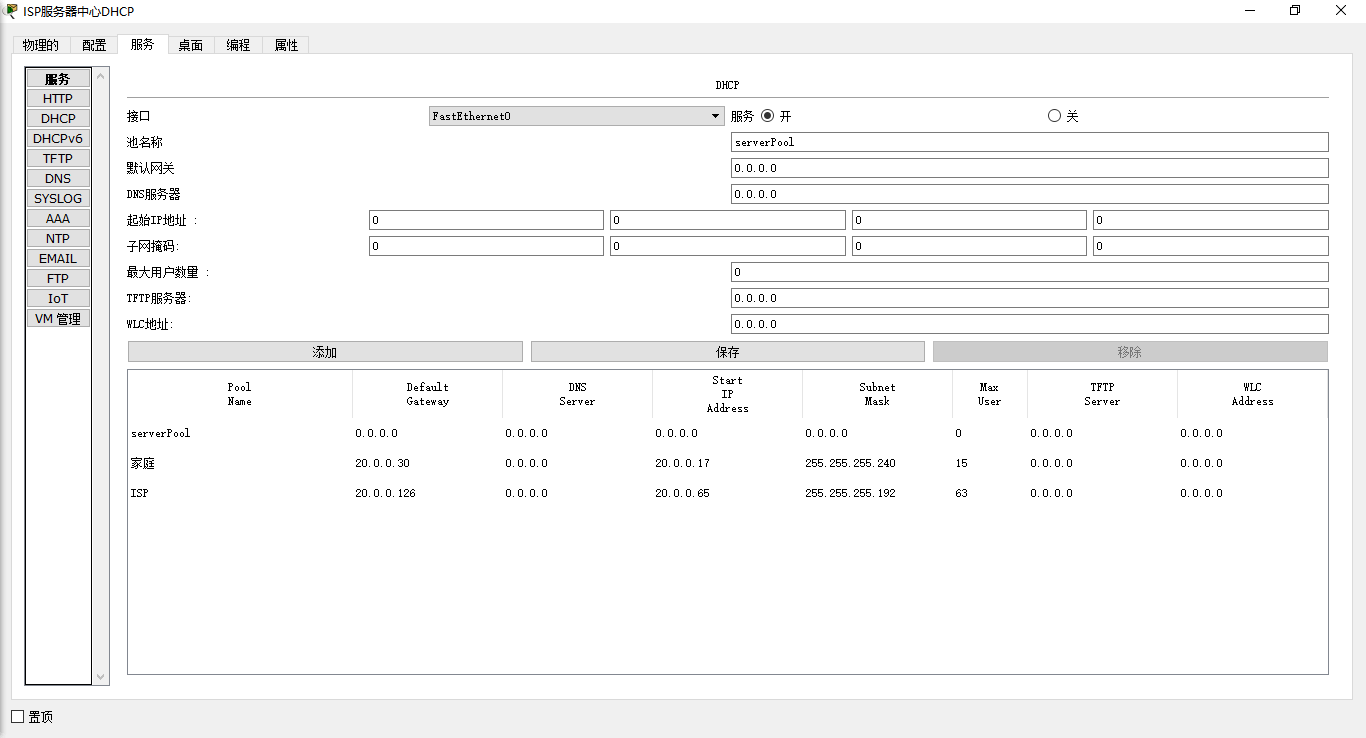Select the 服务 tab

142,44
